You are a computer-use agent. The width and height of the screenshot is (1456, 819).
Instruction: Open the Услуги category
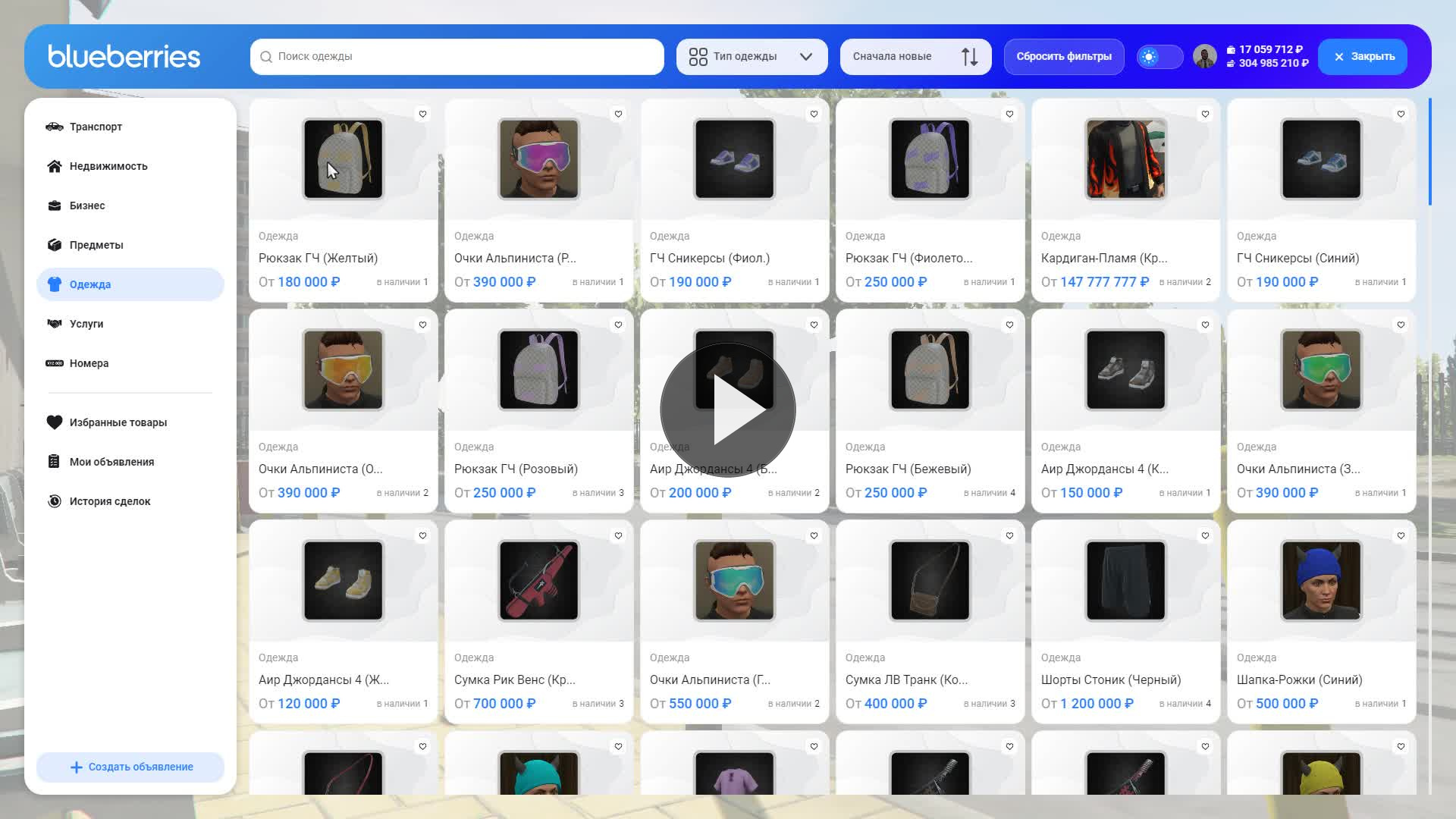click(130, 324)
